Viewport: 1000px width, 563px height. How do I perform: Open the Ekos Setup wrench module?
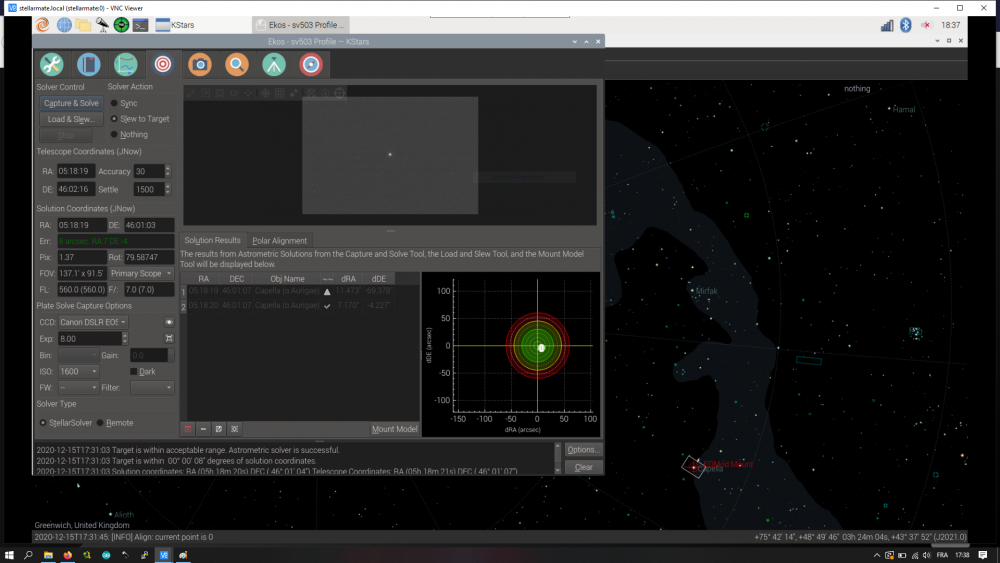(52, 64)
